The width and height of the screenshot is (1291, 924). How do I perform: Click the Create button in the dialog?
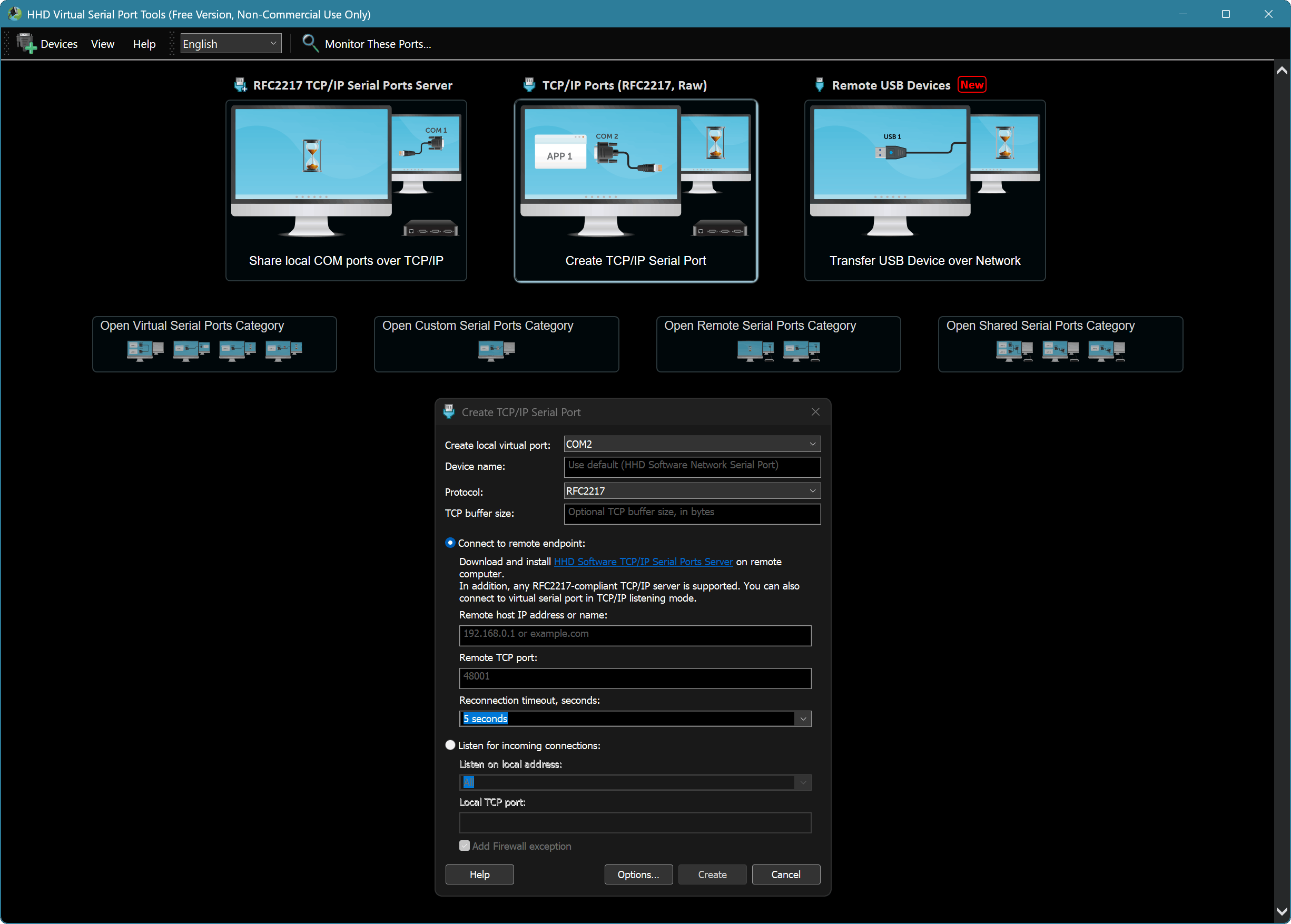click(712, 874)
